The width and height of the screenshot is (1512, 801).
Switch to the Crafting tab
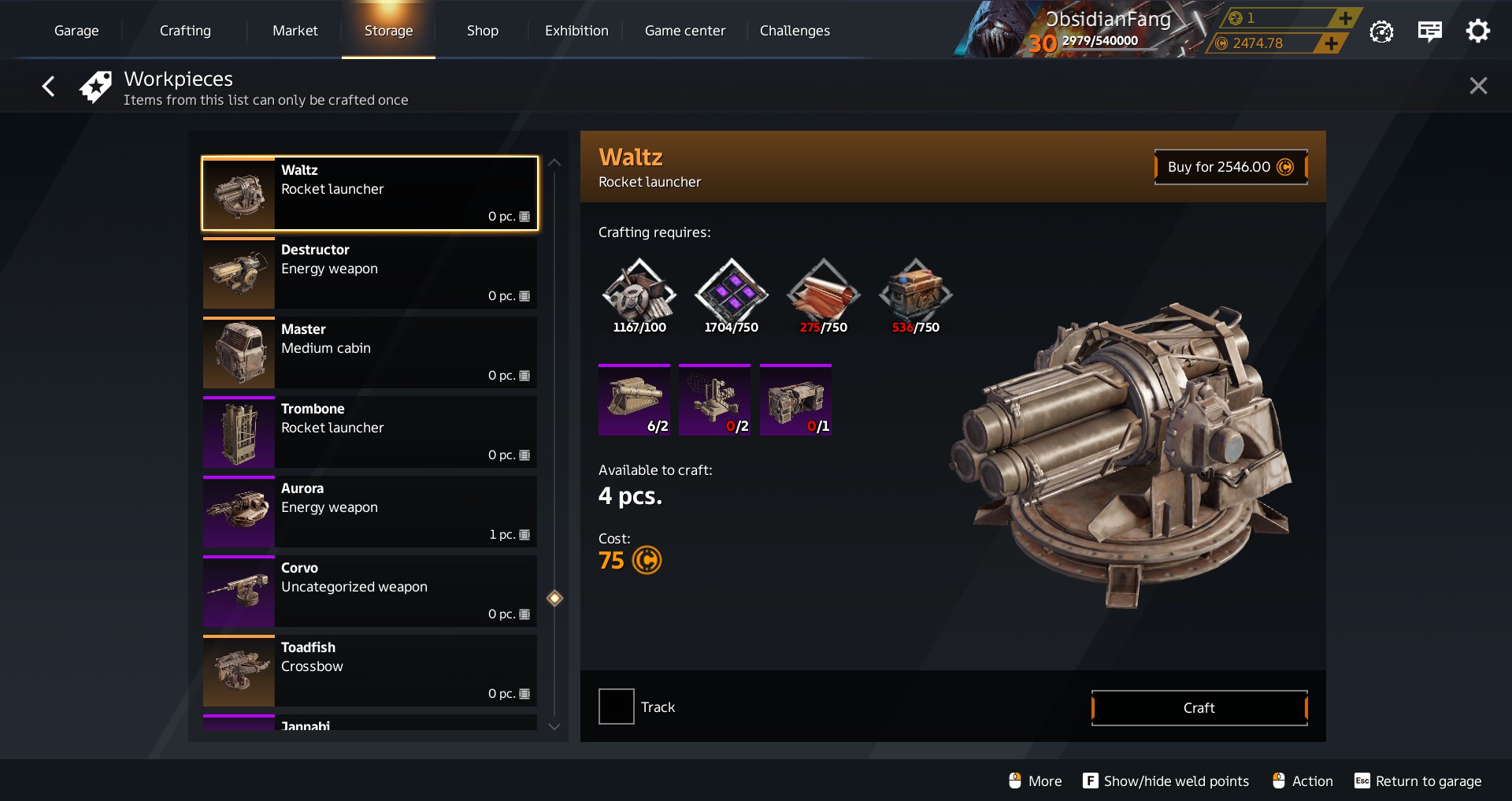pos(185,31)
